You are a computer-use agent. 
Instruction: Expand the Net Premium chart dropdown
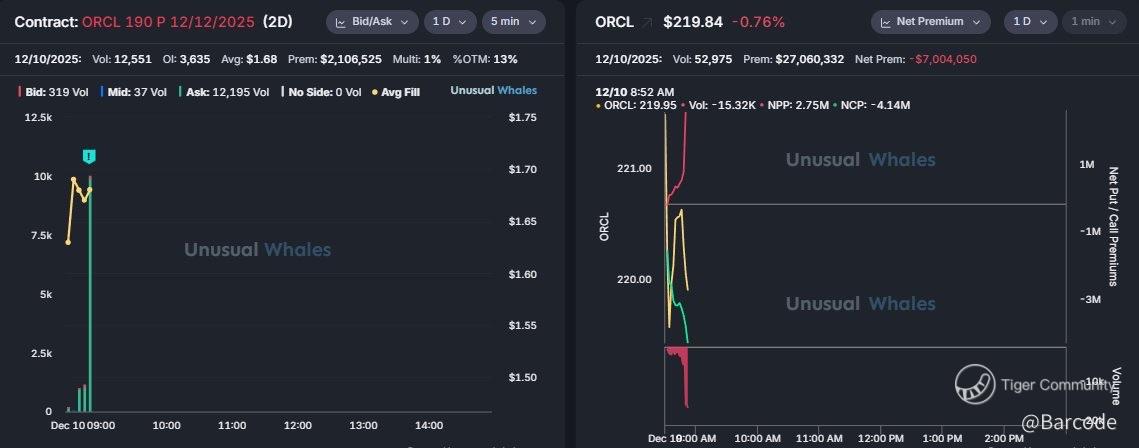point(931,22)
